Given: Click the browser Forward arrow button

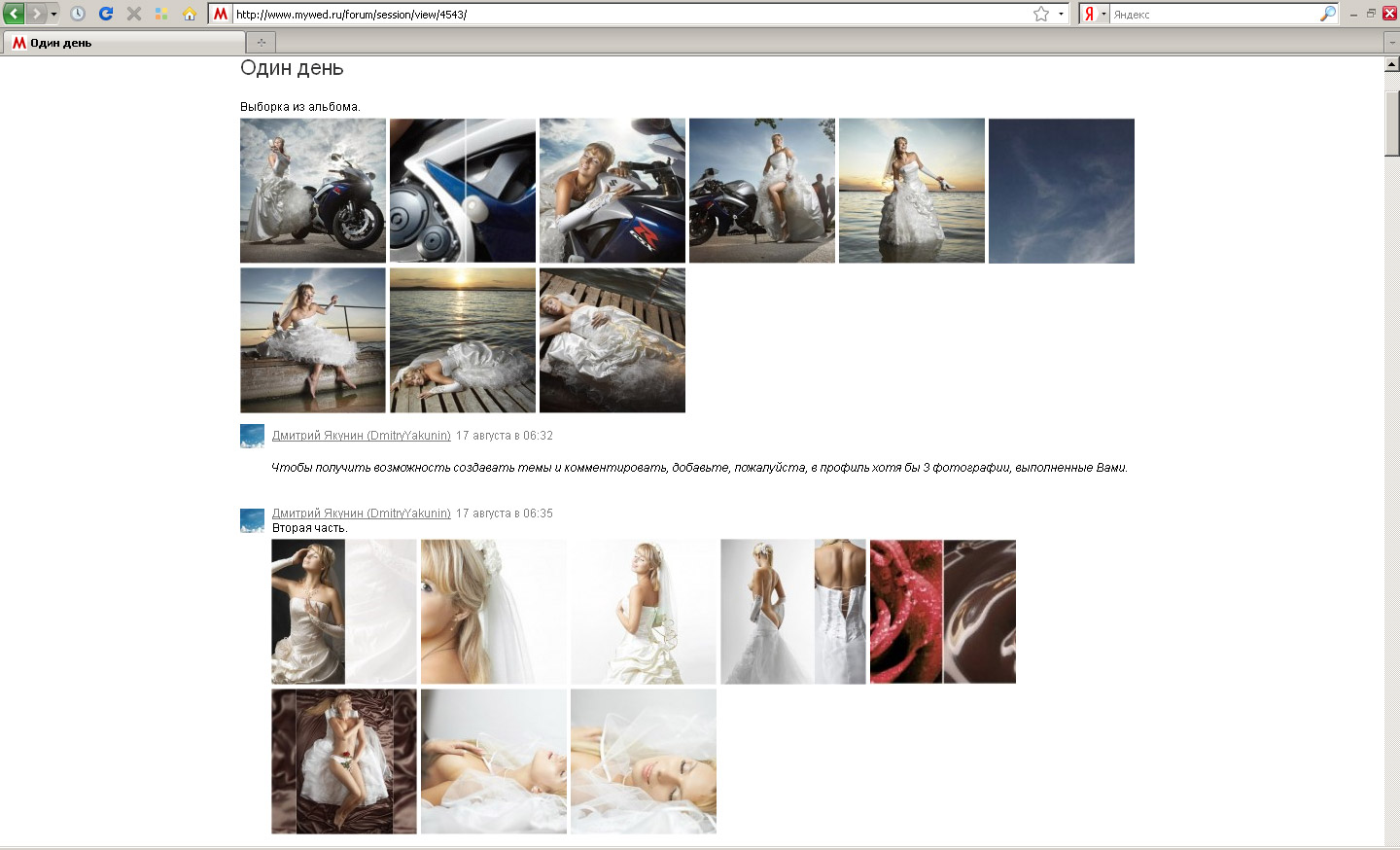Looking at the screenshot, I should (36, 14).
